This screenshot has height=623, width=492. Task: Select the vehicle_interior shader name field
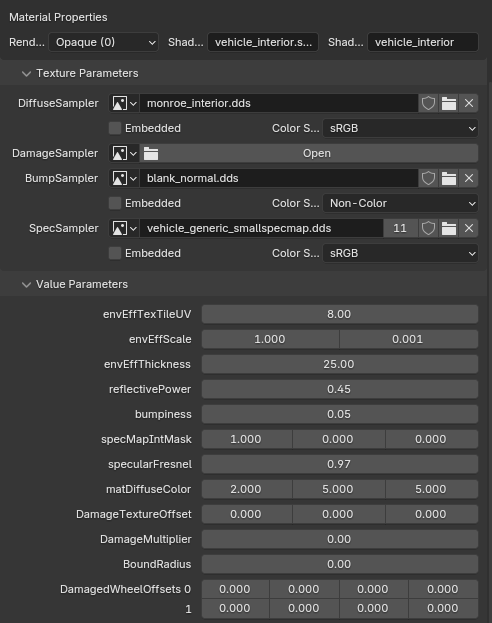tap(423, 42)
